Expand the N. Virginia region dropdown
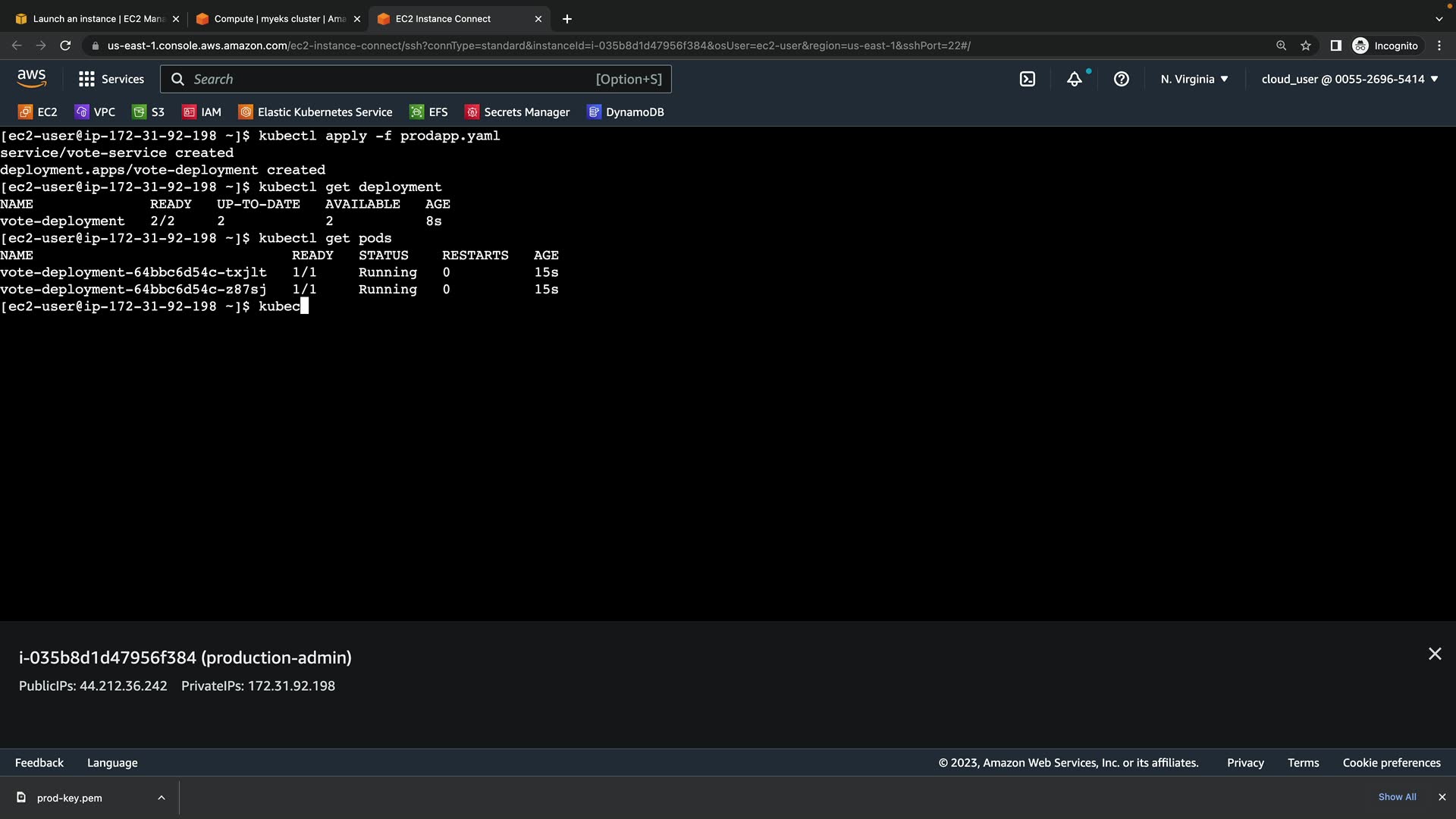 click(x=1194, y=79)
